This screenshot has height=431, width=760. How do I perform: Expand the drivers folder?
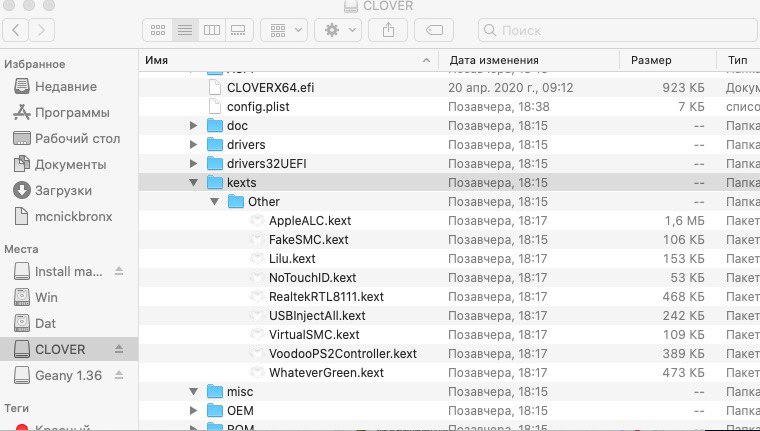[x=194, y=144]
